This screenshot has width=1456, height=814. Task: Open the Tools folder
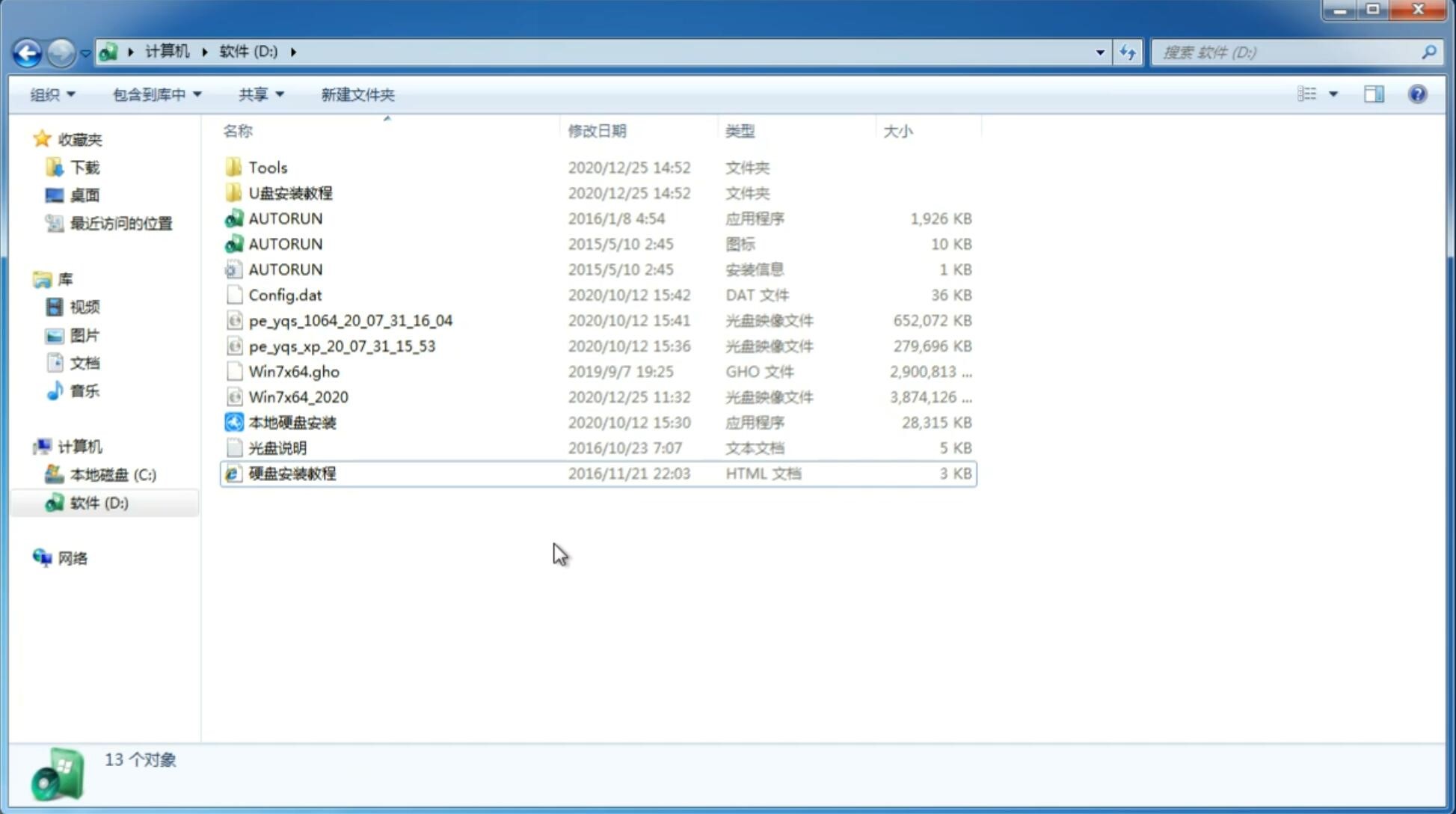(x=266, y=167)
